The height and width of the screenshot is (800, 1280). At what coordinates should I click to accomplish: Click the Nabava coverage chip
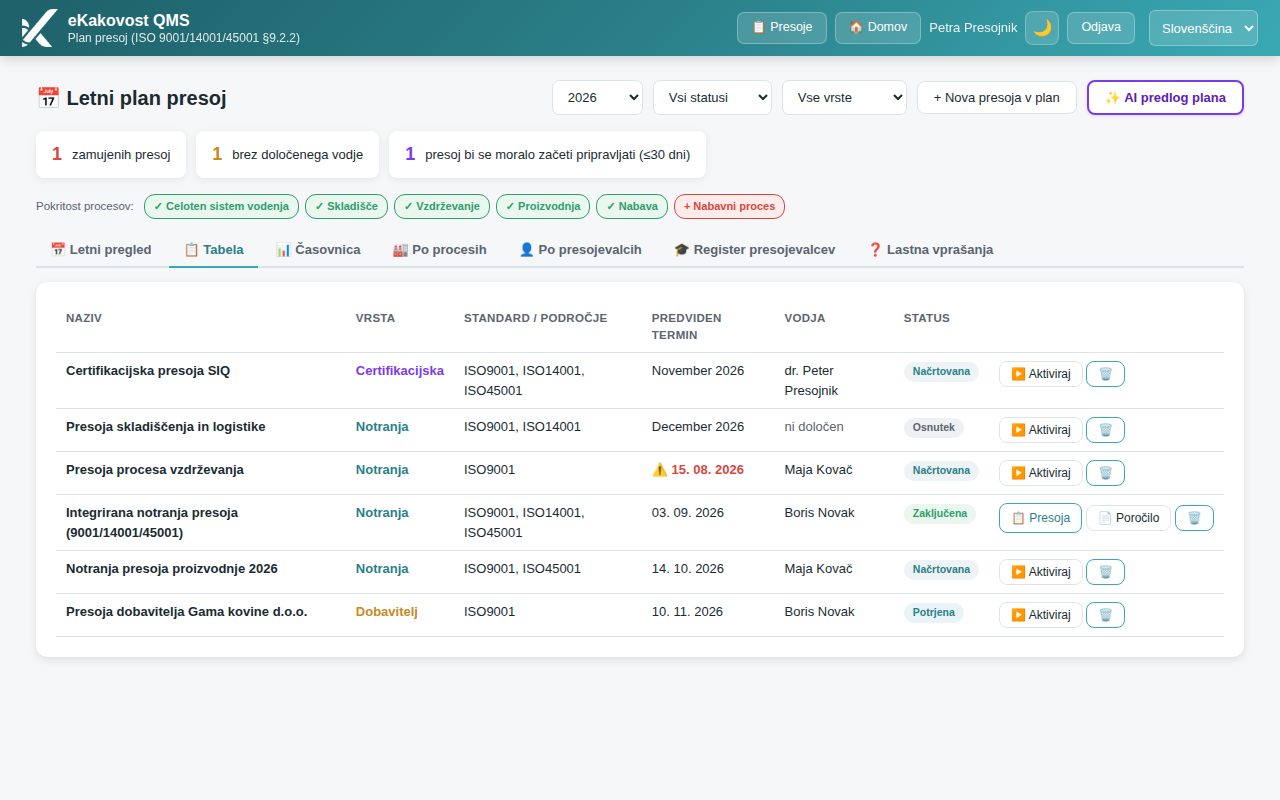[632, 207]
